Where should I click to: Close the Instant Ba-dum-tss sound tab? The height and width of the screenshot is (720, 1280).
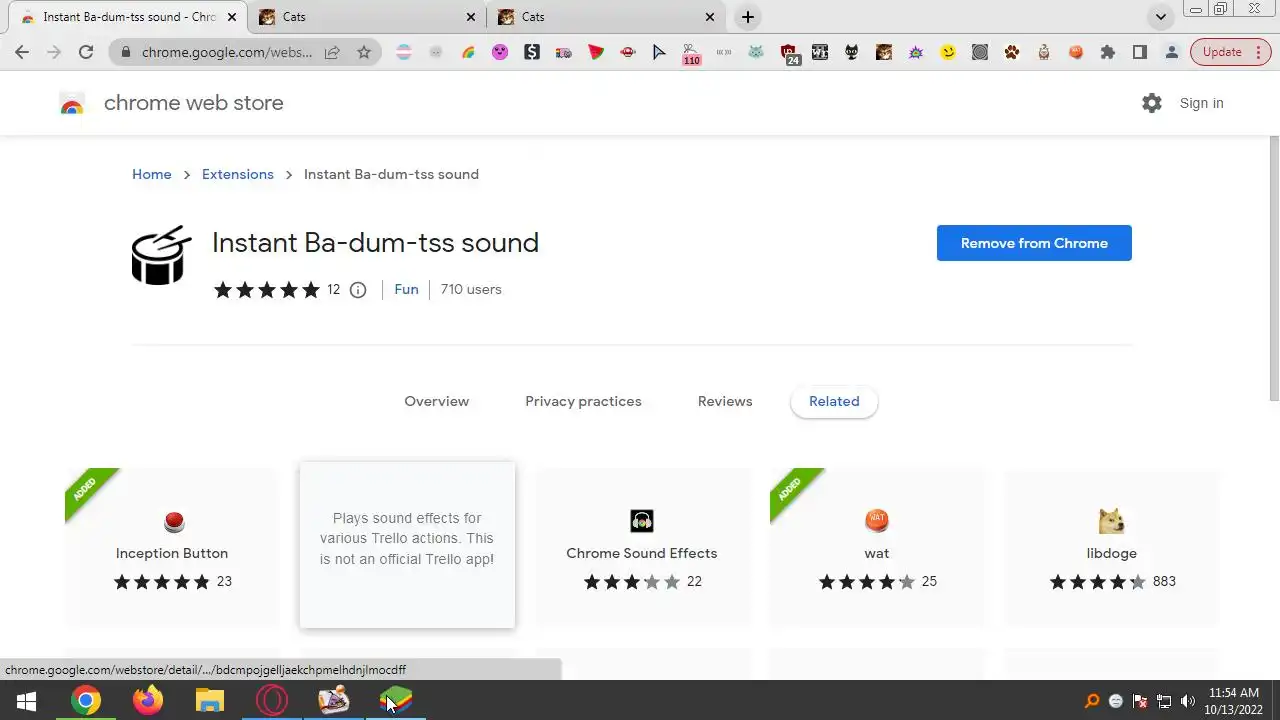tap(230, 17)
